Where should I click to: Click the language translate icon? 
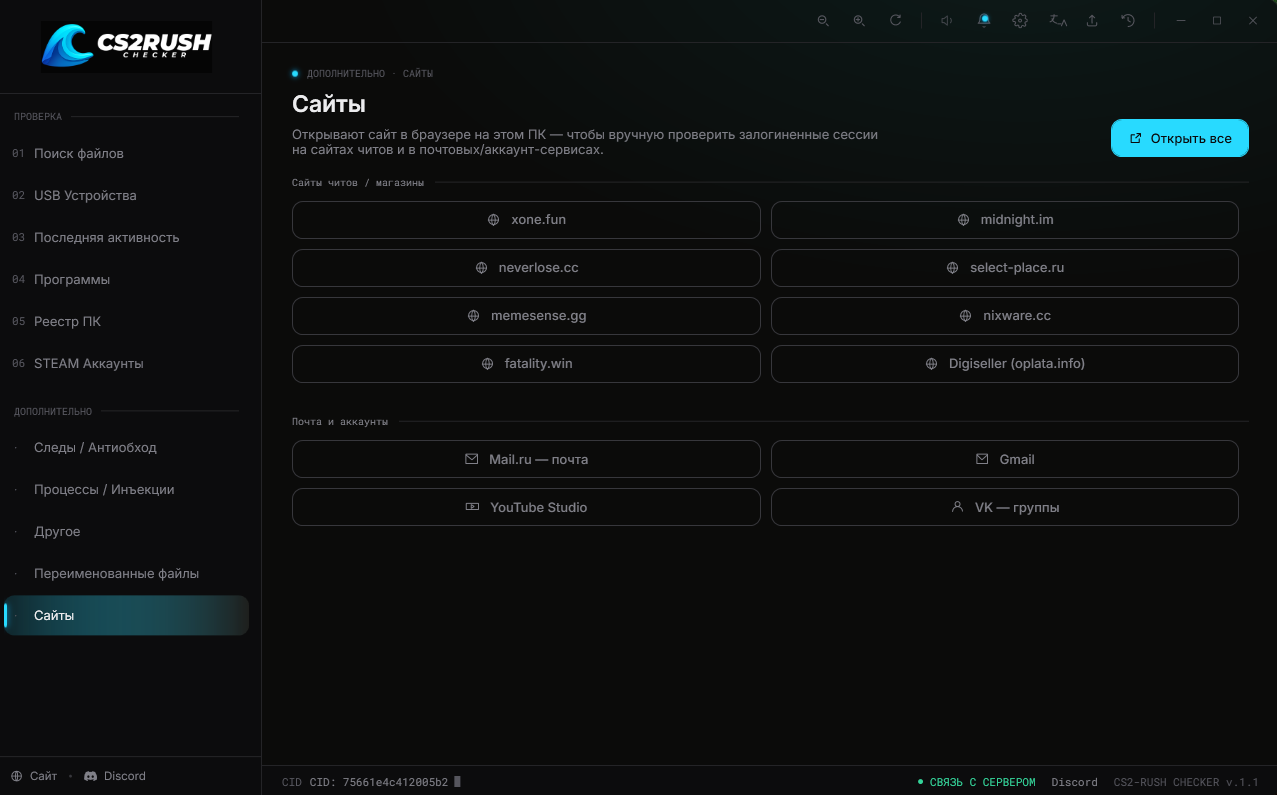click(1057, 20)
